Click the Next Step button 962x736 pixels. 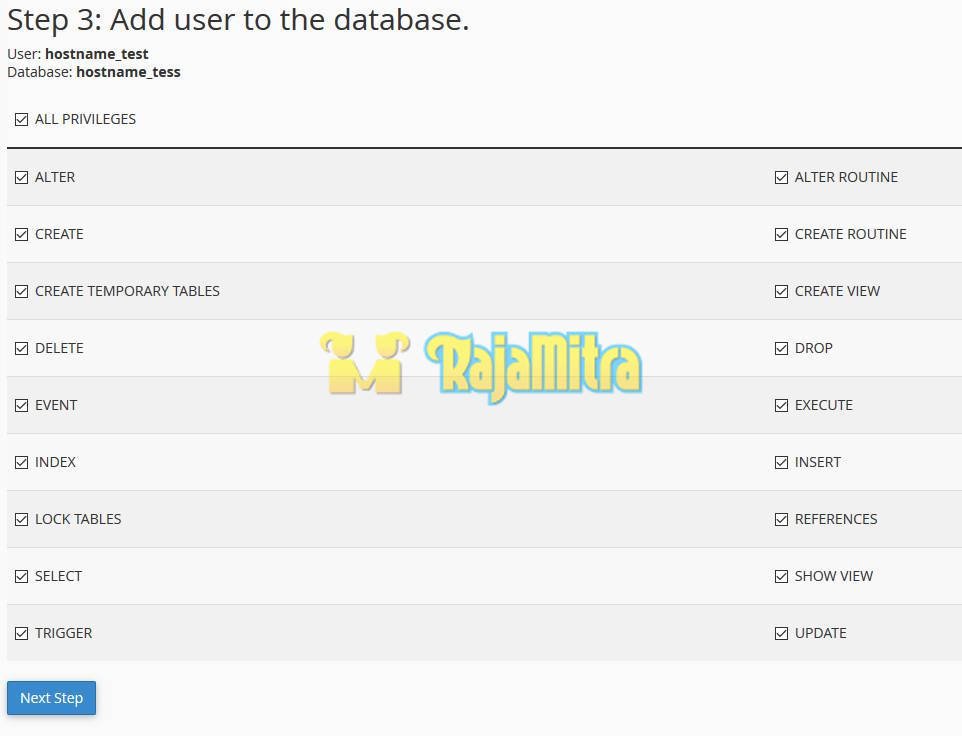pos(51,698)
